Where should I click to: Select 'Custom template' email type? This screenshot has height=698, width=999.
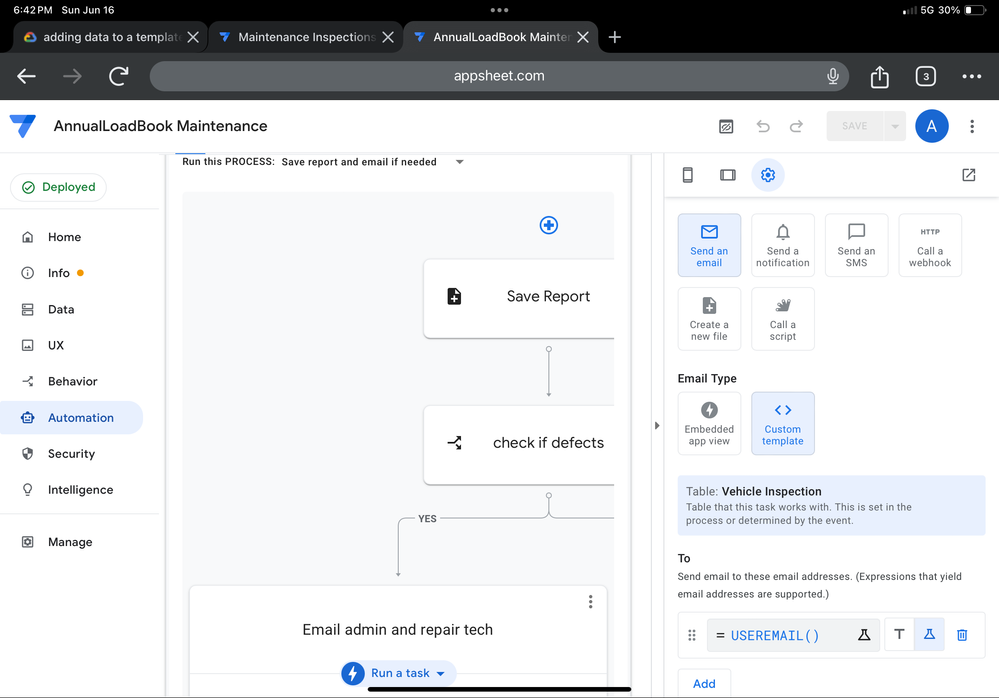coord(782,424)
